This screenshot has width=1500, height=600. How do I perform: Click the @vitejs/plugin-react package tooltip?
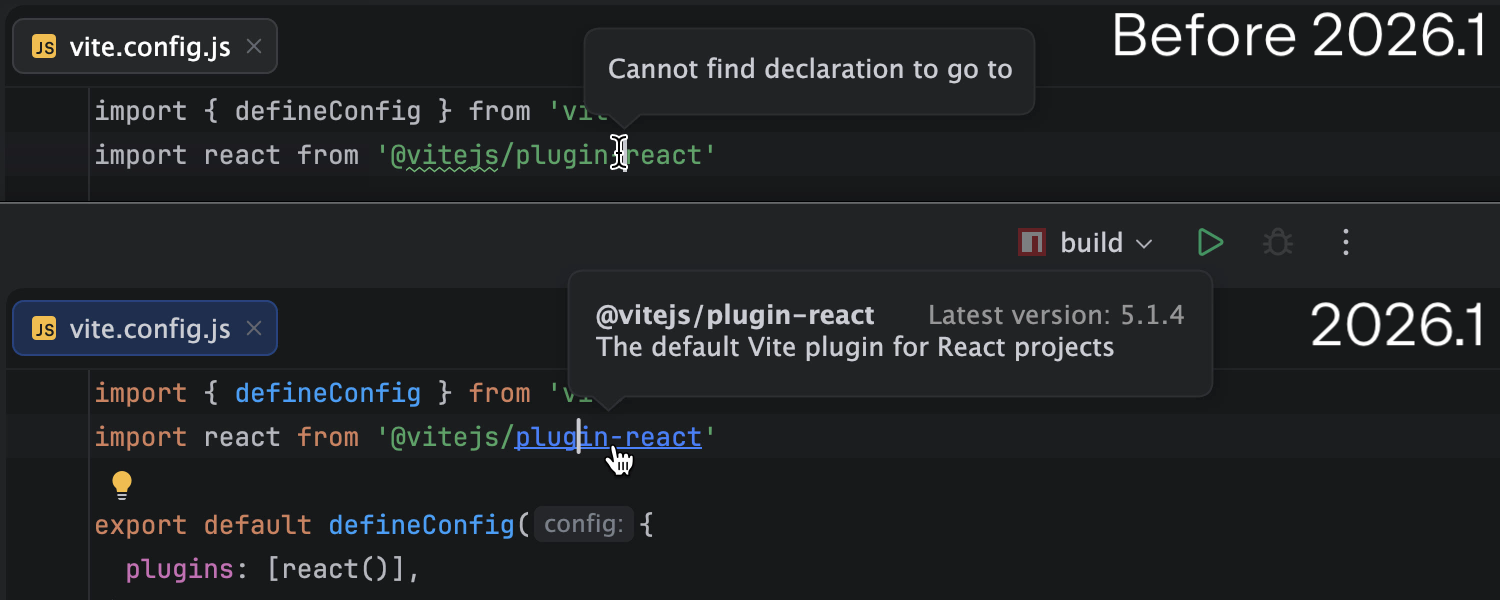click(735, 315)
